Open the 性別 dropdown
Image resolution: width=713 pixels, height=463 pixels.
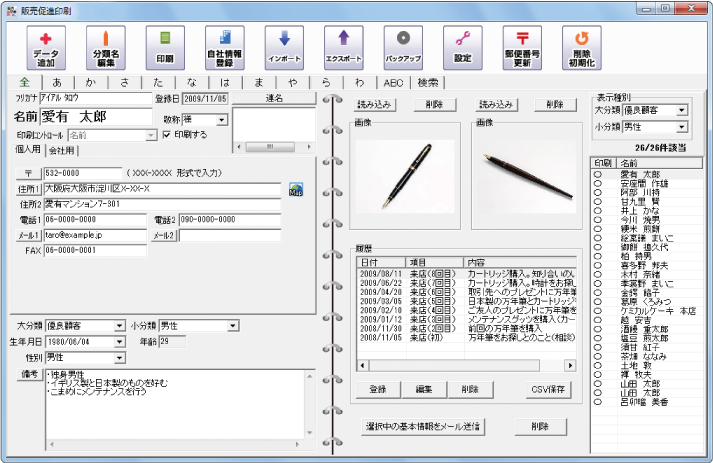(x=120, y=357)
